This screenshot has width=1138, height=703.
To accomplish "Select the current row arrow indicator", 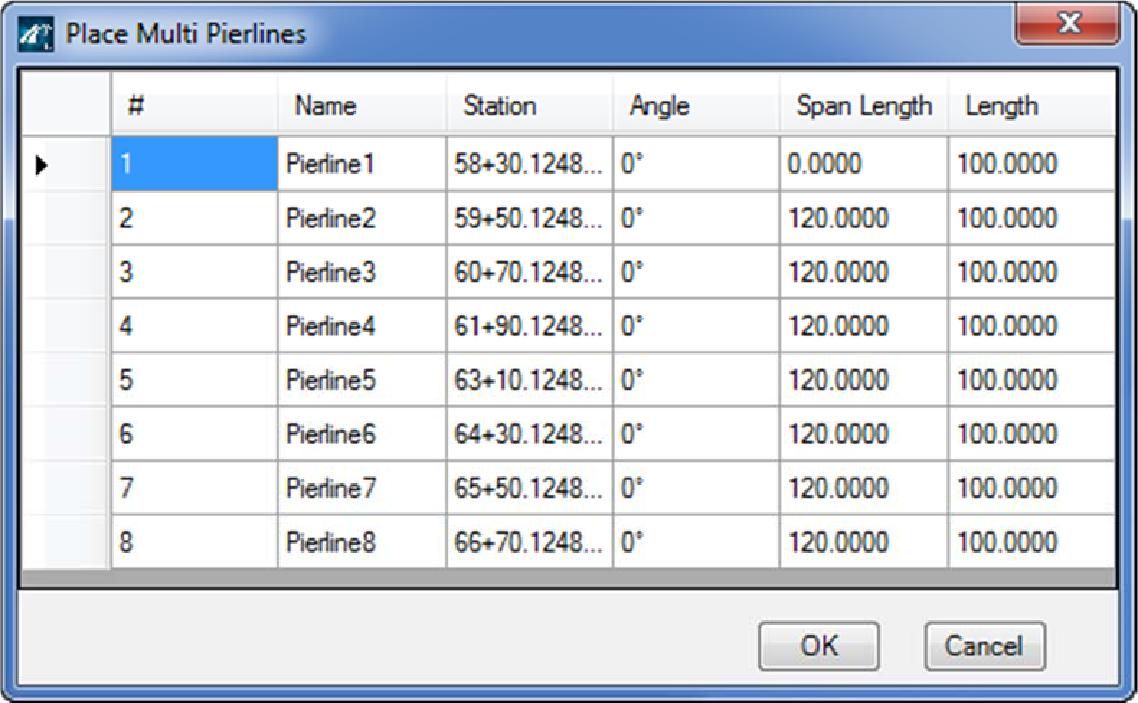I will [x=41, y=165].
